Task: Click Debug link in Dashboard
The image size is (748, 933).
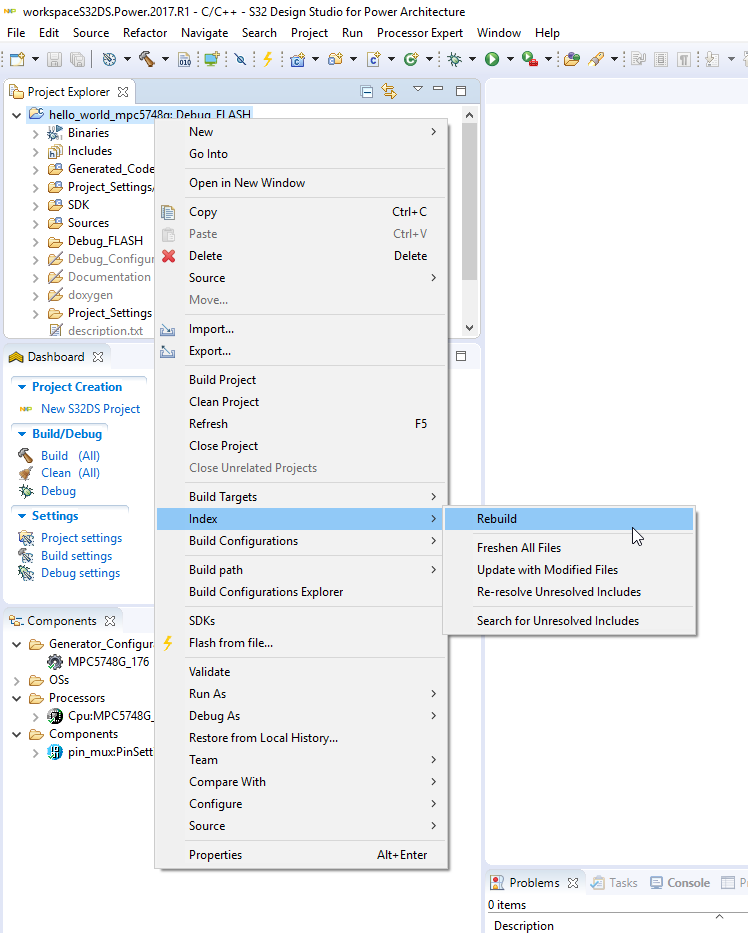Action: [x=58, y=491]
